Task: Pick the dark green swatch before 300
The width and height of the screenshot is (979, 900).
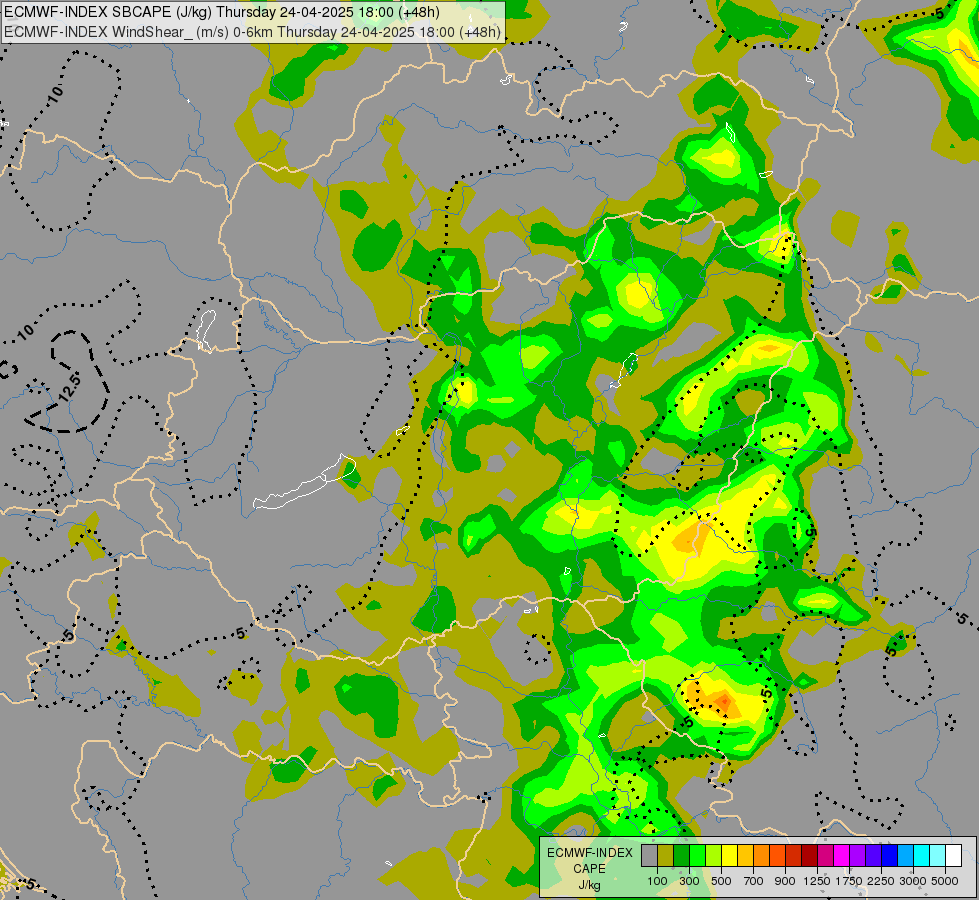Action: point(681,855)
